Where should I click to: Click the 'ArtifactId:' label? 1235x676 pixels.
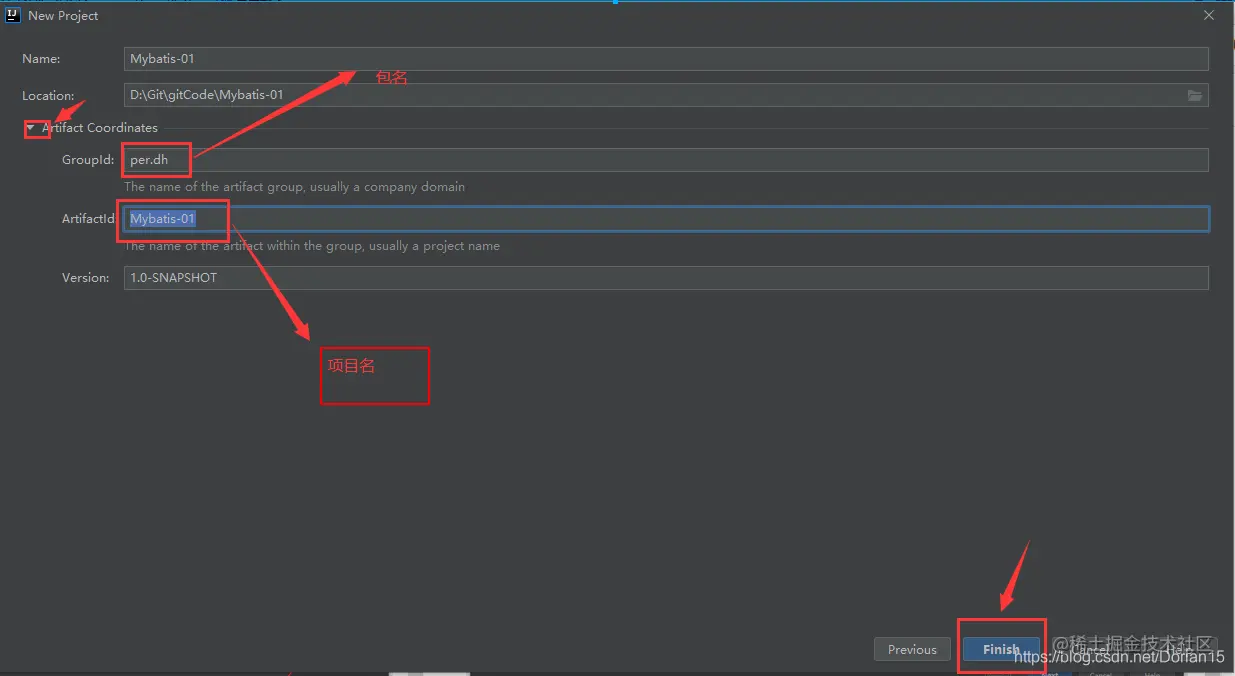point(88,219)
